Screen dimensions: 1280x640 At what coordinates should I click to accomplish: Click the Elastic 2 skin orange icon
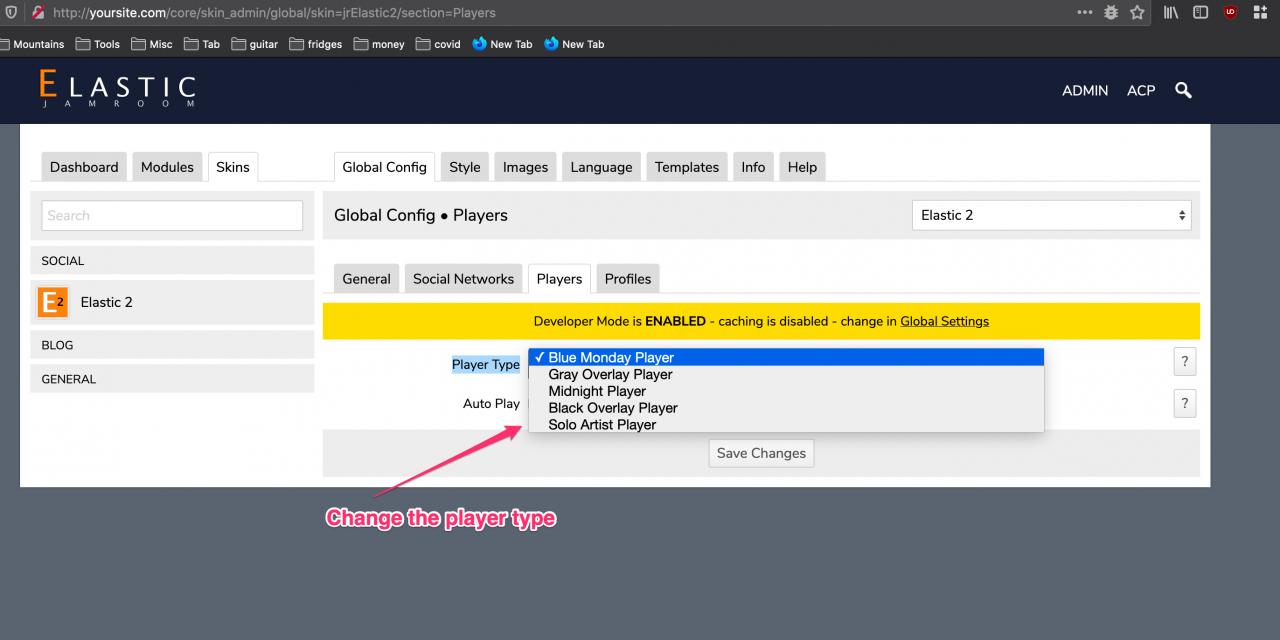click(x=53, y=302)
